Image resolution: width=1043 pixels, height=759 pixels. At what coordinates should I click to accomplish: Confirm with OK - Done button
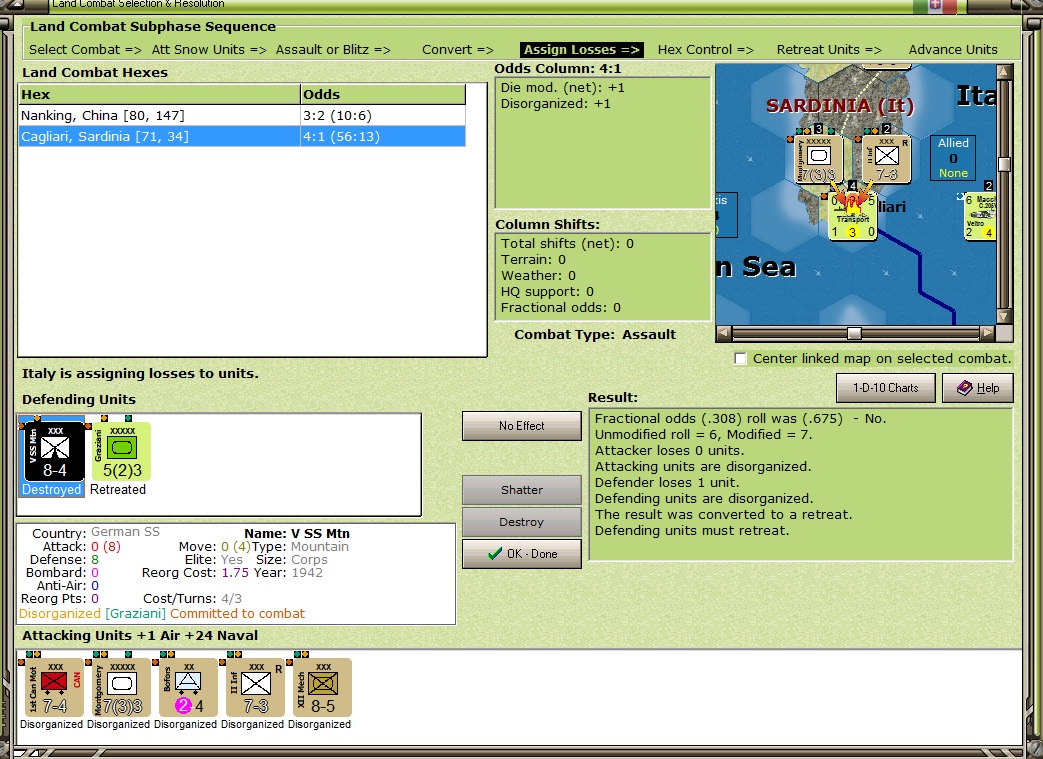522,553
